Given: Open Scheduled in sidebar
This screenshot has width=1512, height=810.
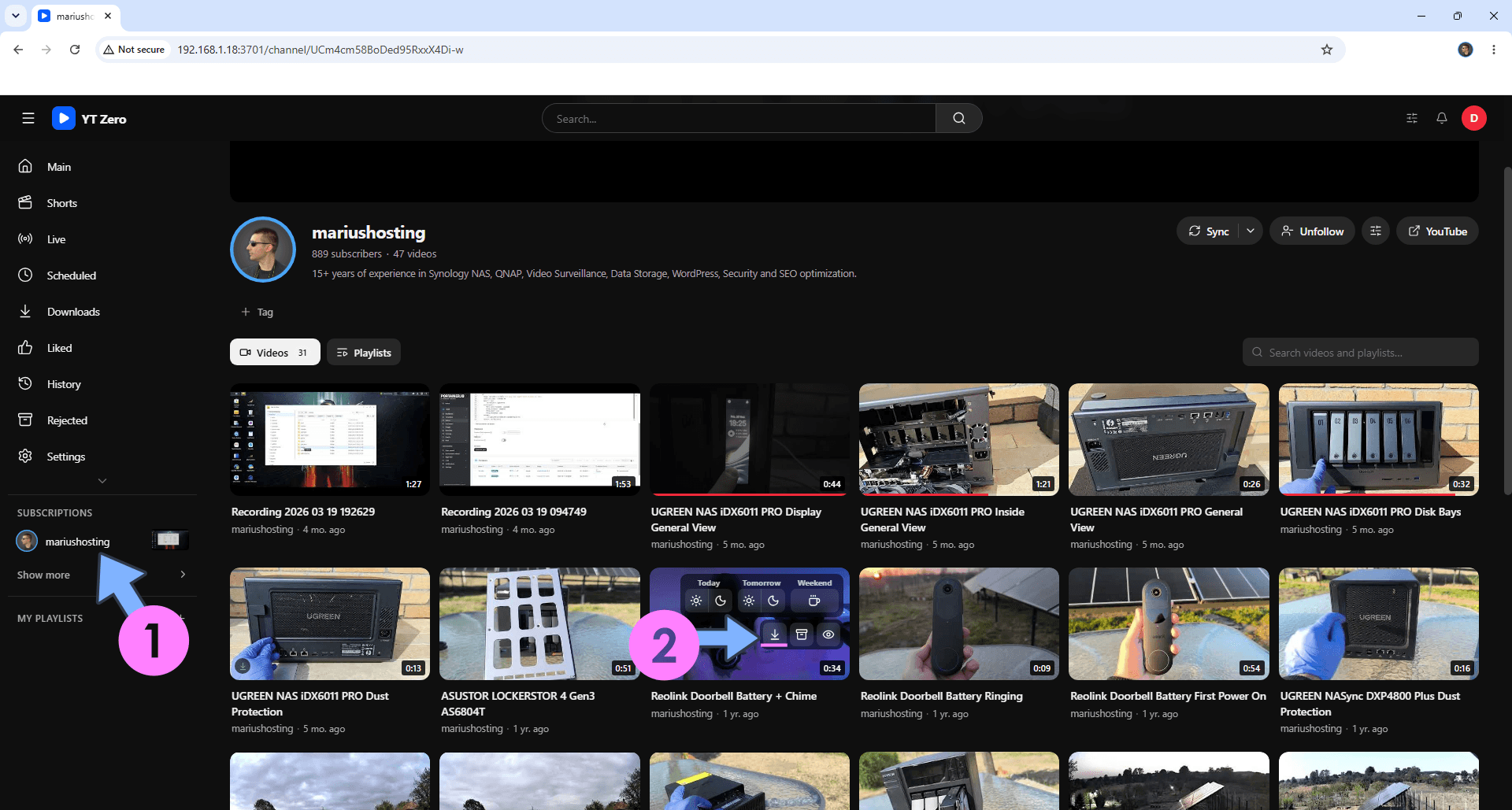Looking at the screenshot, I should pos(102,276).
